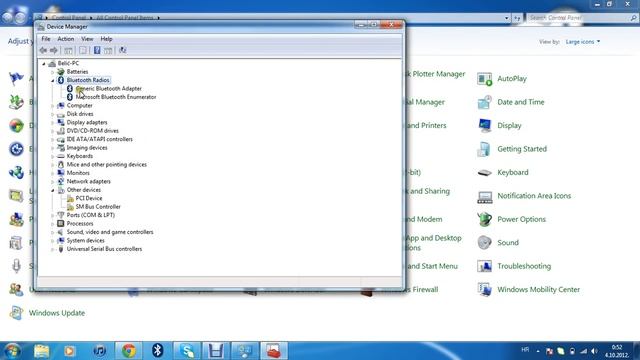Expand the Network adapters node
Screen dimensions: 640x360
point(53,182)
